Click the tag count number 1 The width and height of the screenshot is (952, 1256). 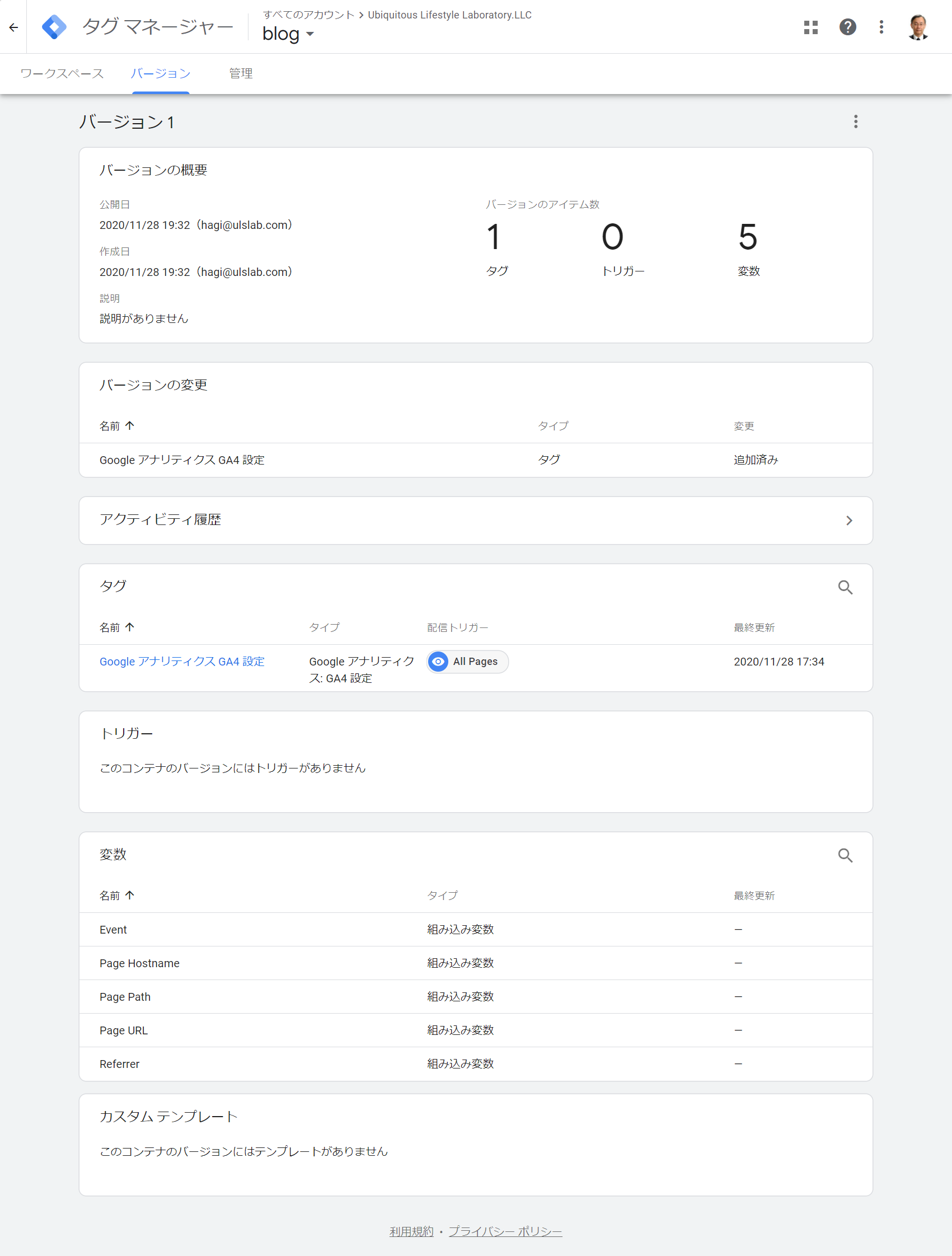[x=493, y=237]
